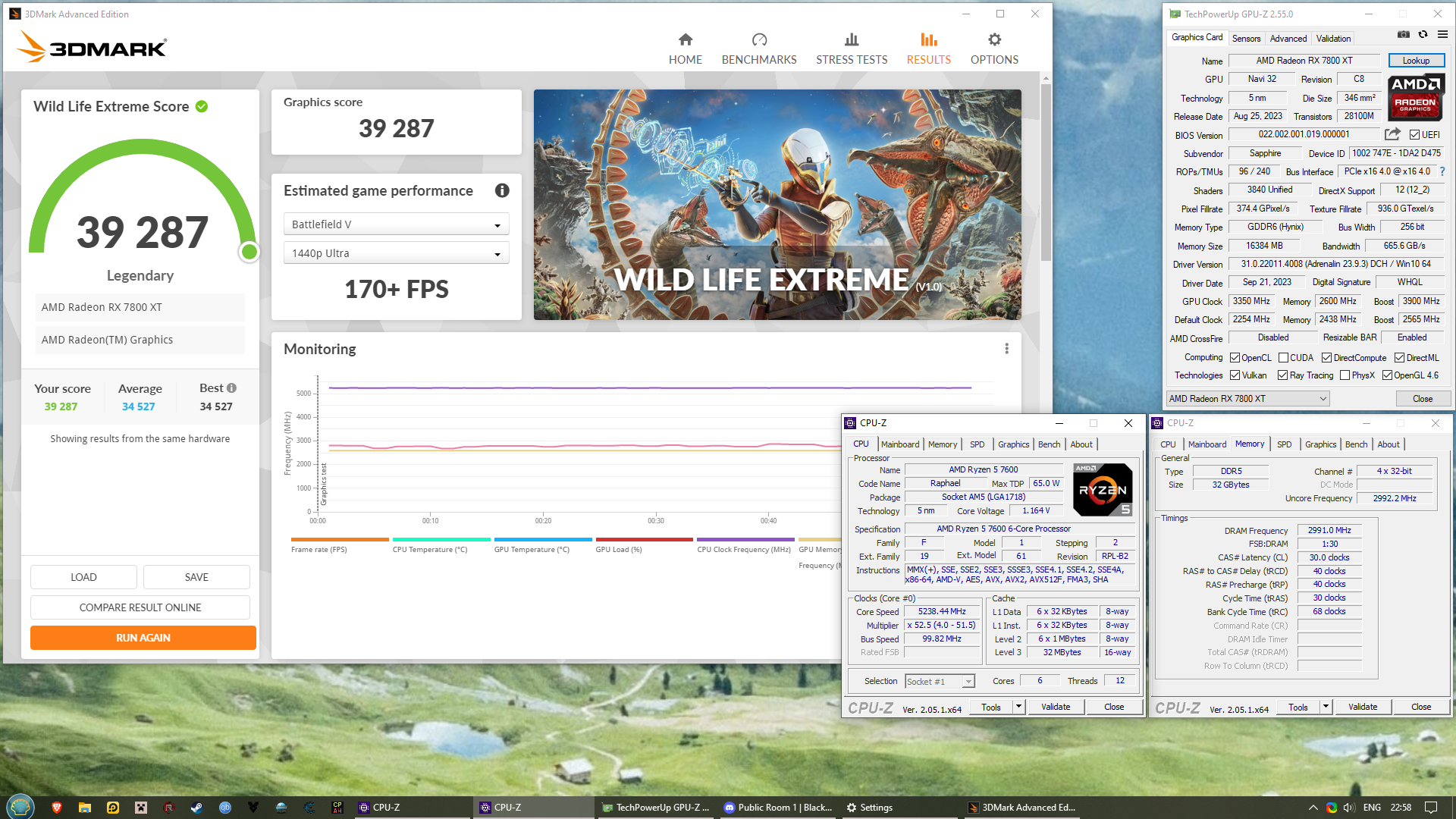The image size is (1456, 819).
Task: Click the Wild Life Extreme preview image
Action: [x=777, y=205]
